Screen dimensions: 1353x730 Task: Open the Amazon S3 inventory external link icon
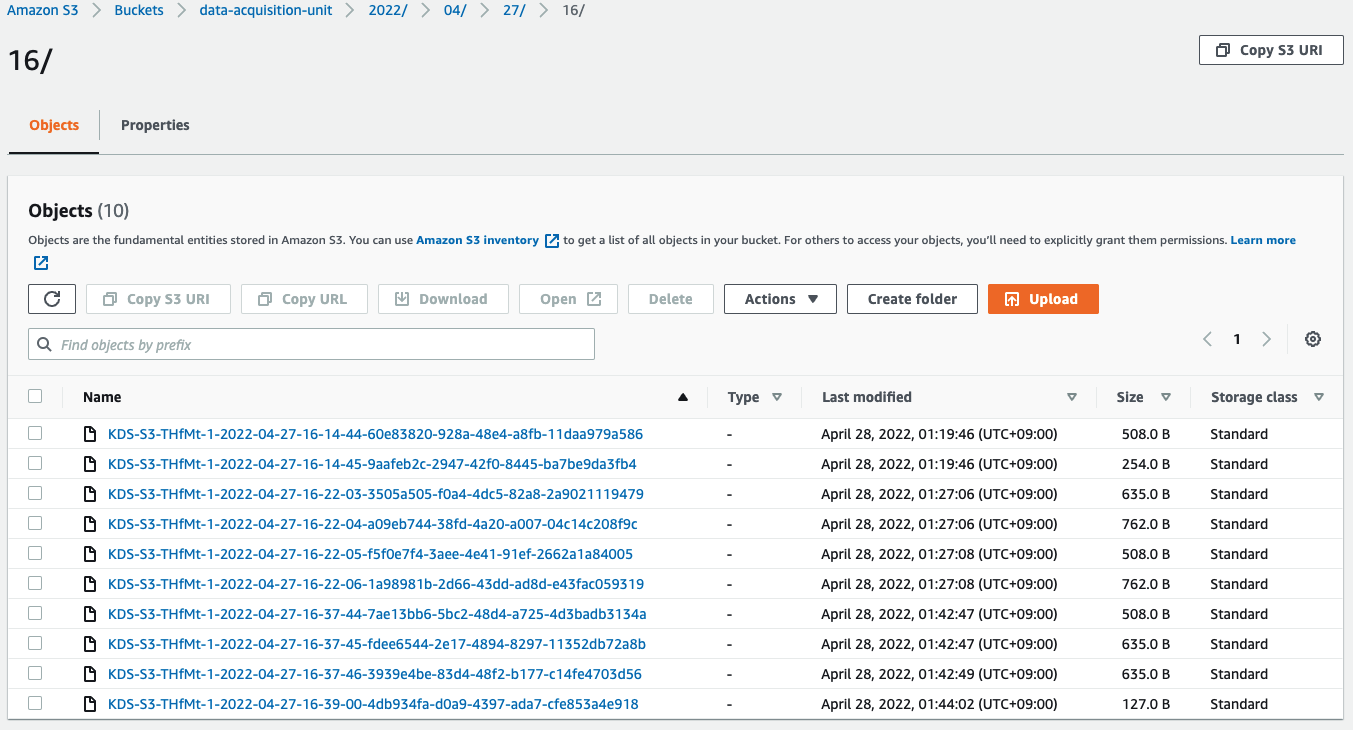tap(551, 240)
